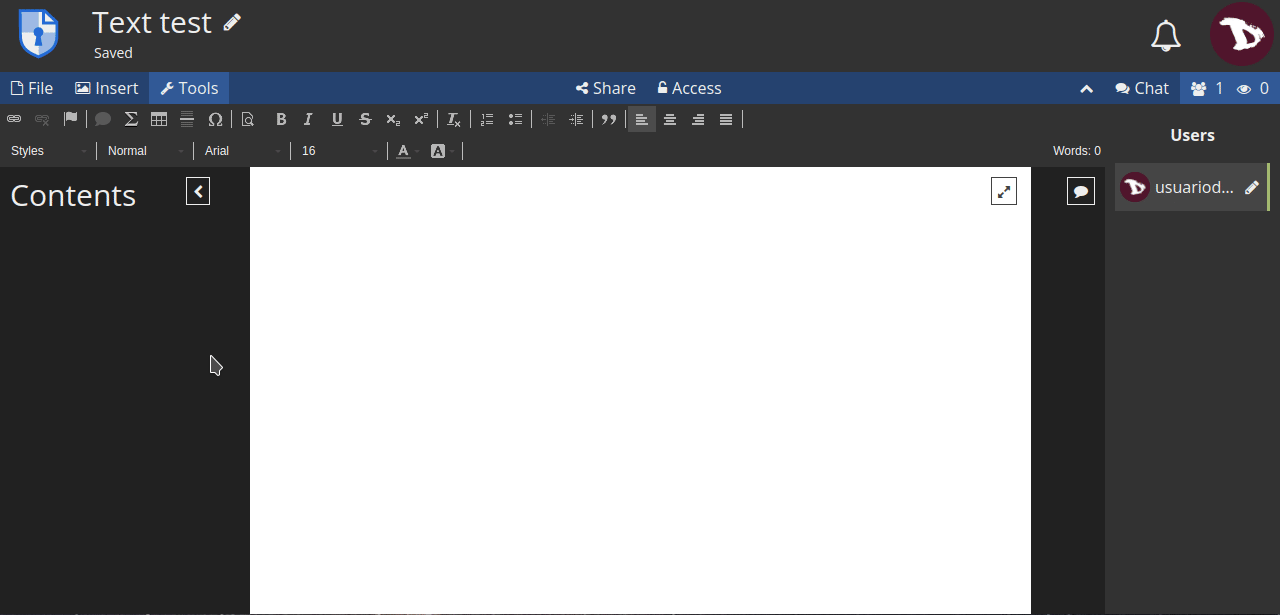The image size is (1280, 615).
Task: Open the special character Omega tool
Action: (215, 119)
